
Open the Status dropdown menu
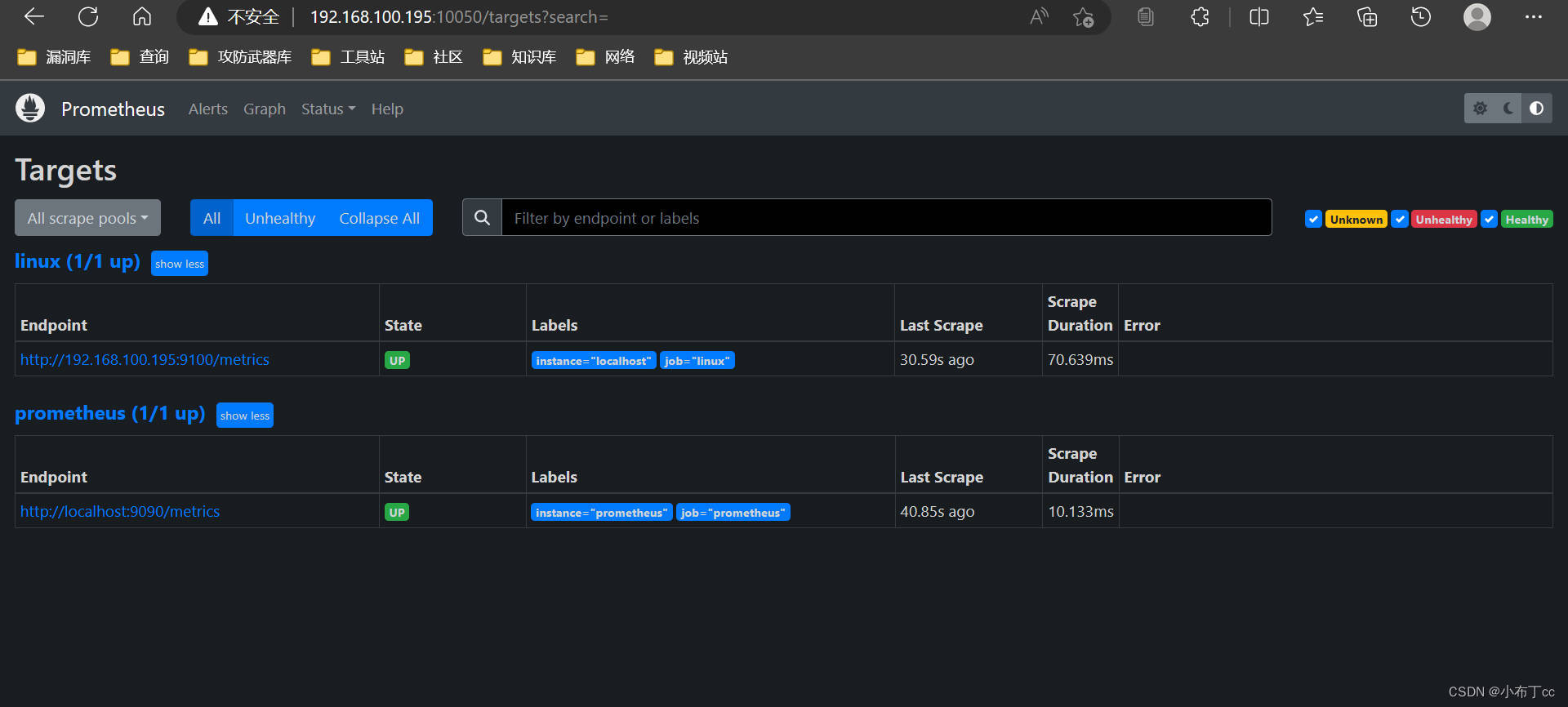coord(328,109)
